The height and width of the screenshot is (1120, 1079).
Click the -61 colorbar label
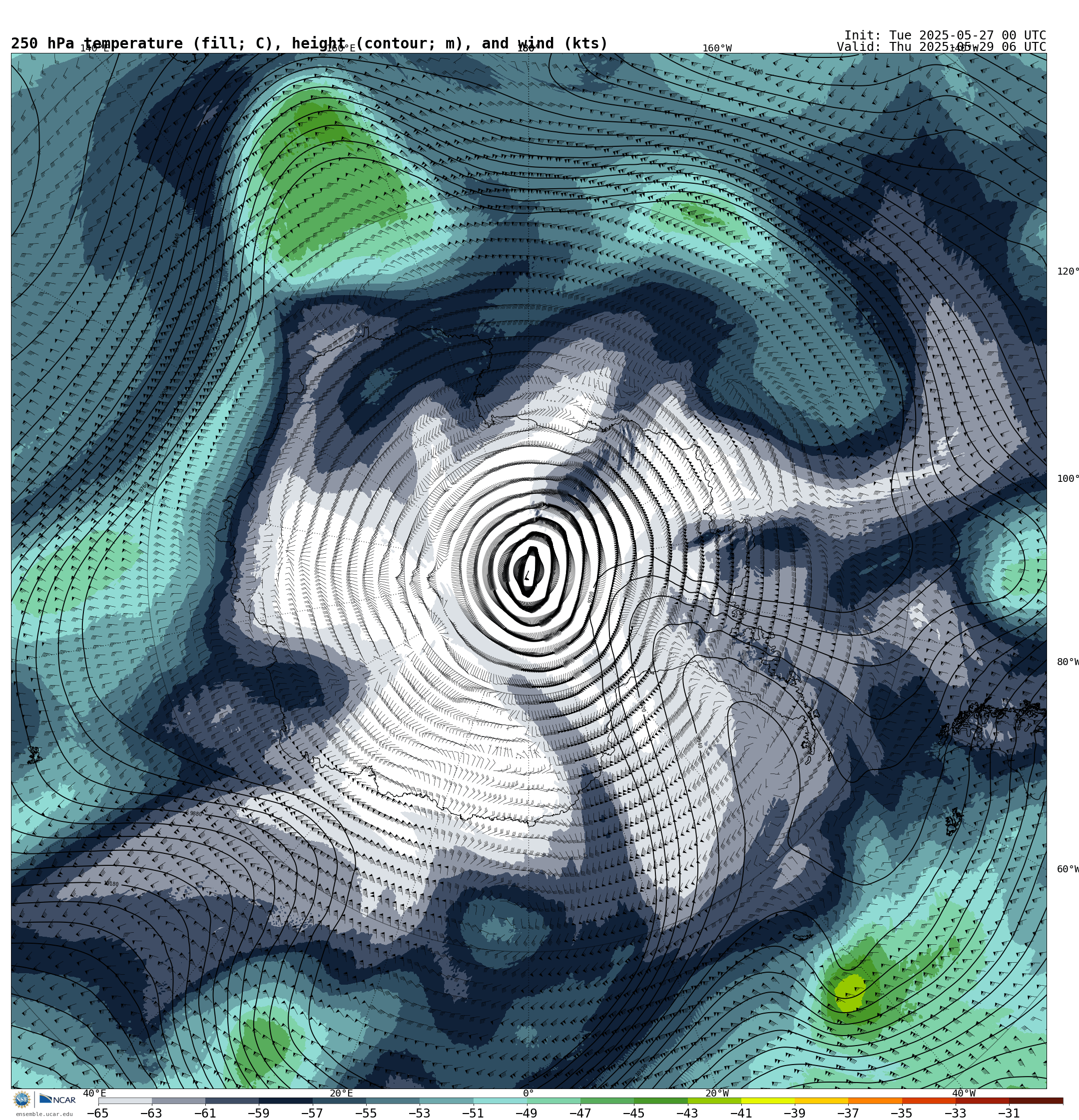(x=205, y=1113)
